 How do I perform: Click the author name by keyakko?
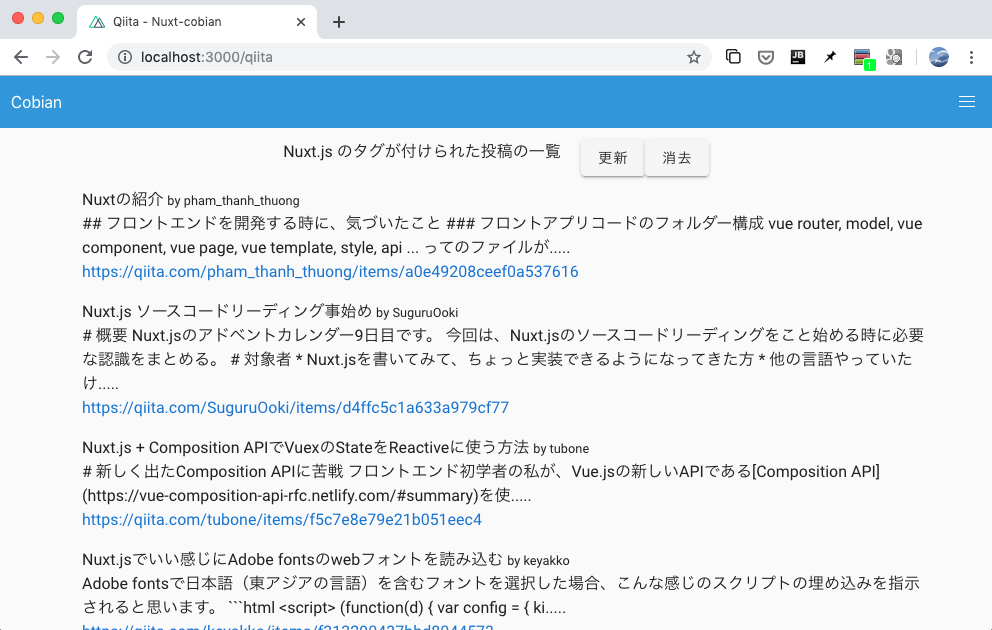coord(538,560)
